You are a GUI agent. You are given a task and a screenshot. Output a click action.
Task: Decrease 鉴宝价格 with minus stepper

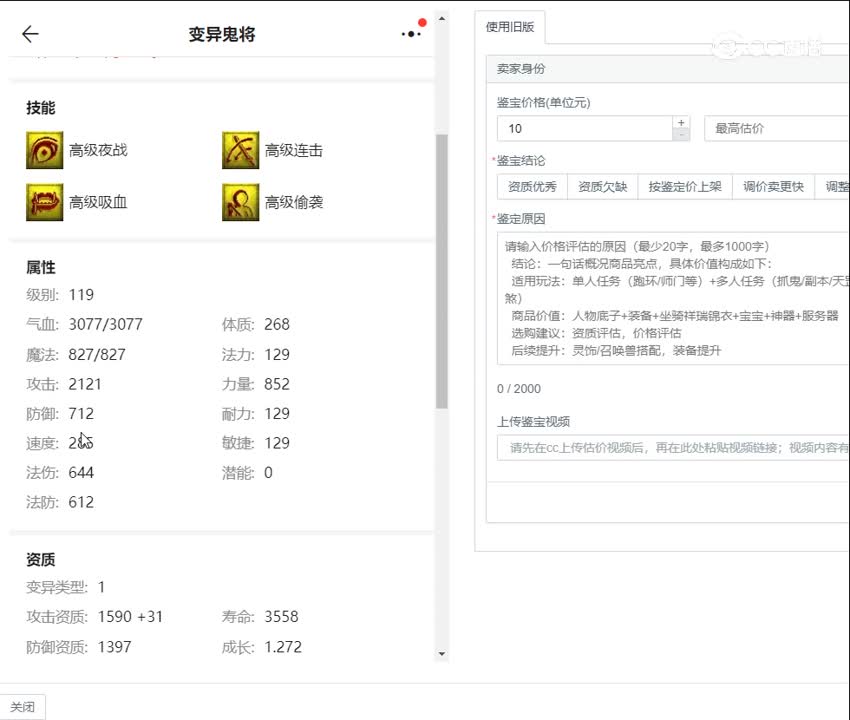(681, 134)
